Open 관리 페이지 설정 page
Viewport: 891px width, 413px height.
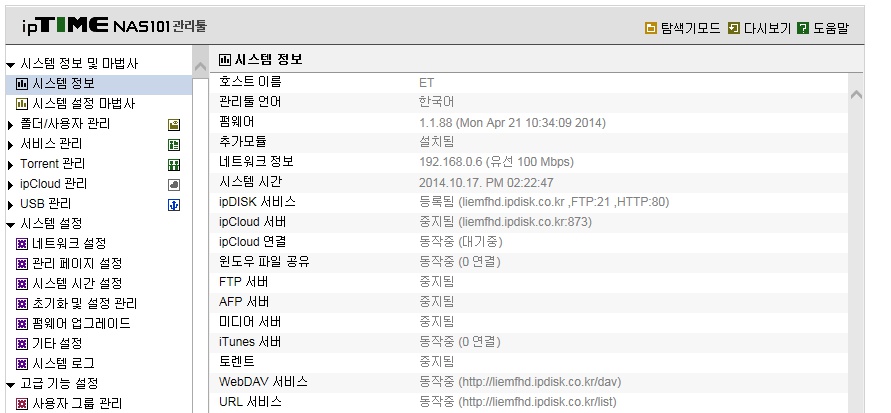tap(77, 264)
